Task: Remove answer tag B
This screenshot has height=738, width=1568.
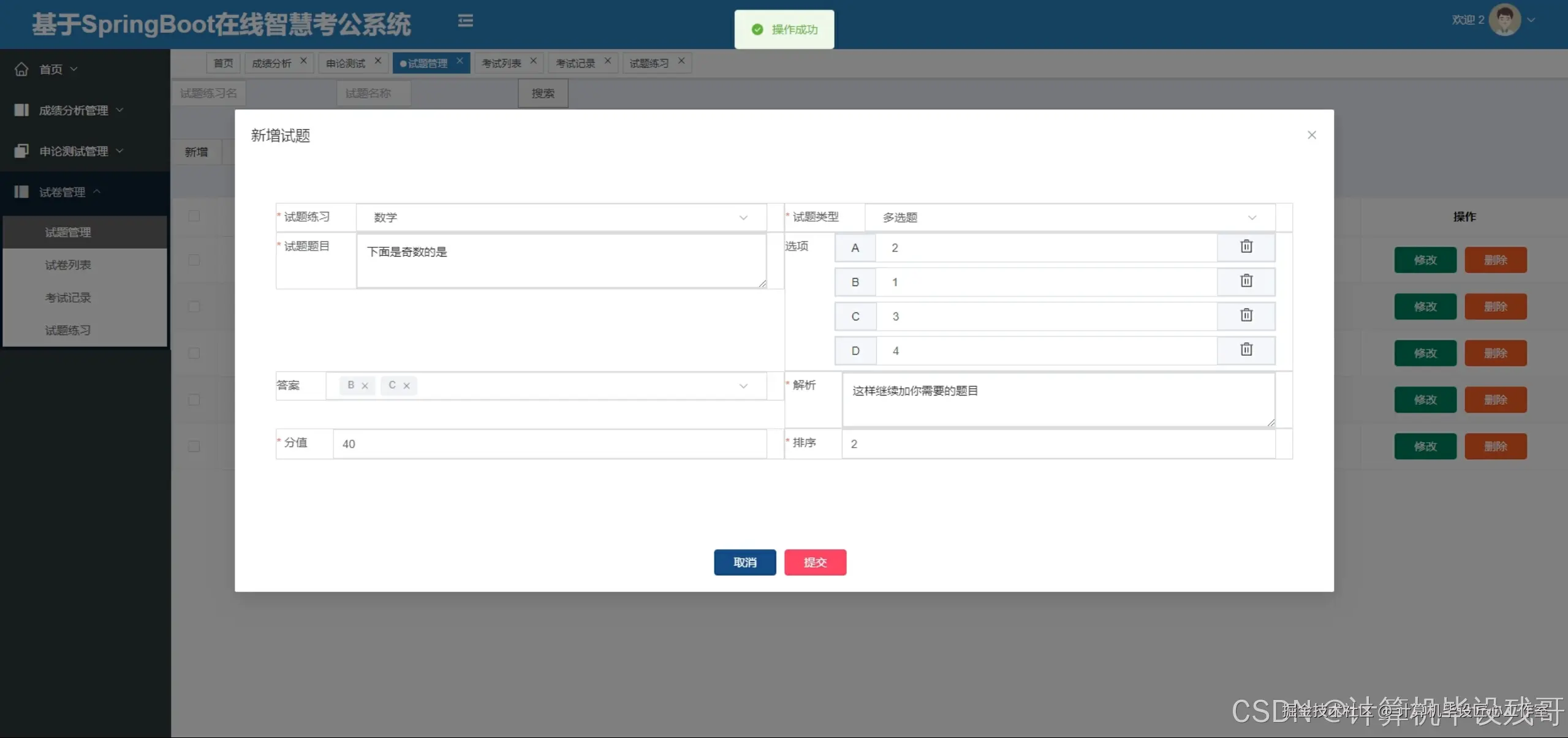Action: coord(365,386)
